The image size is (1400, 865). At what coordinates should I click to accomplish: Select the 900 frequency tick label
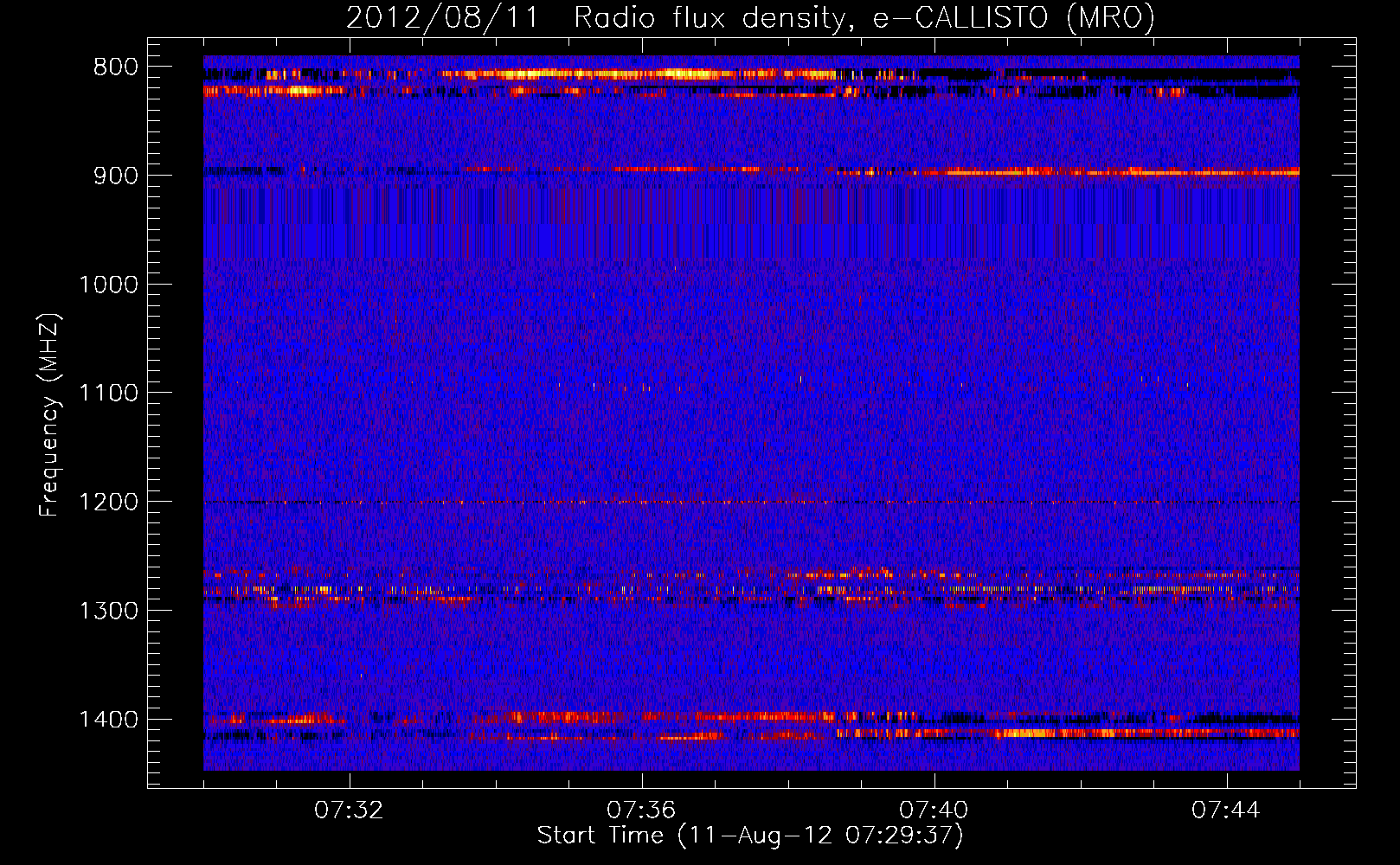(x=116, y=176)
